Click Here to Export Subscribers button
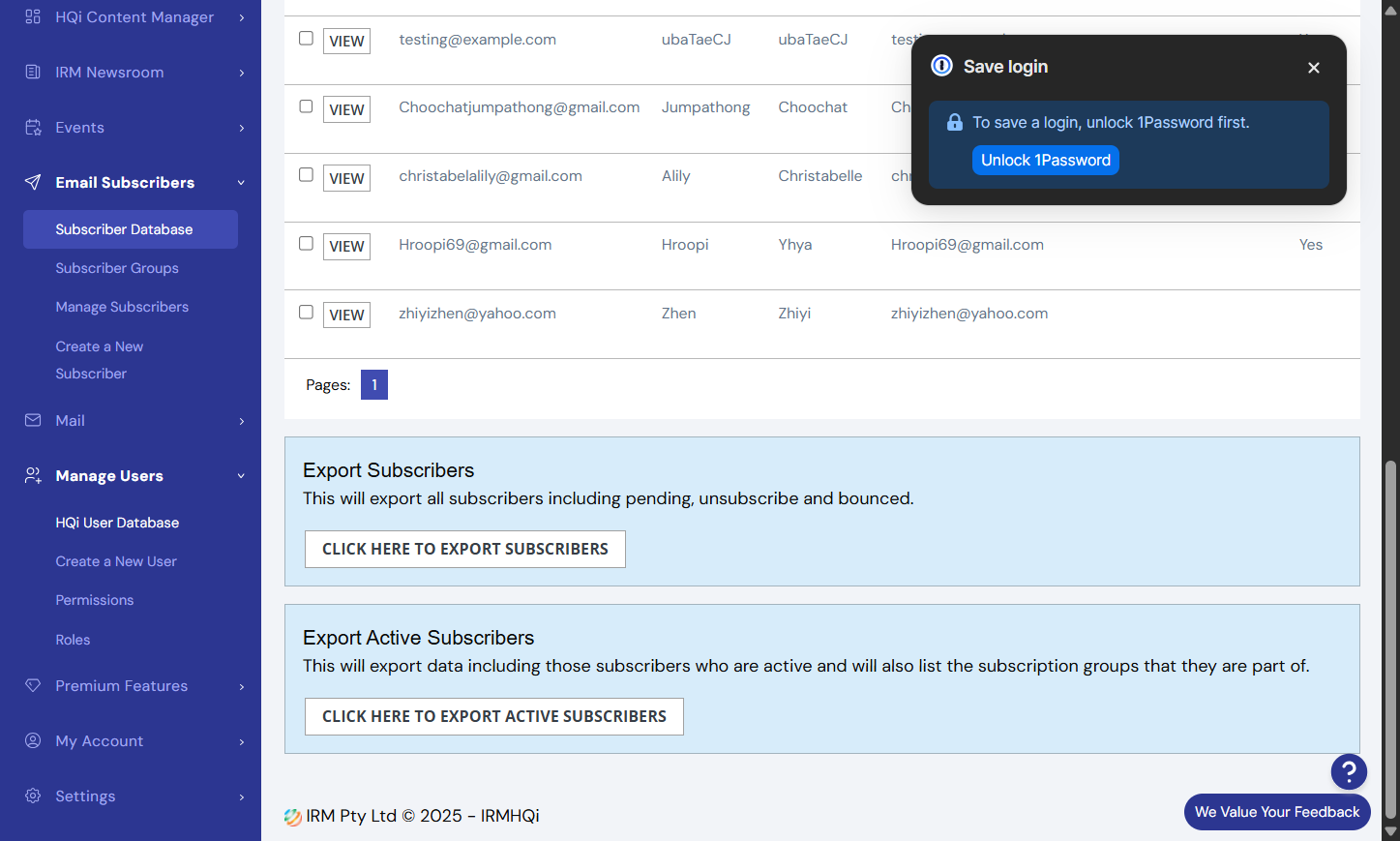This screenshot has width=1400, height=841. (465, 549)
